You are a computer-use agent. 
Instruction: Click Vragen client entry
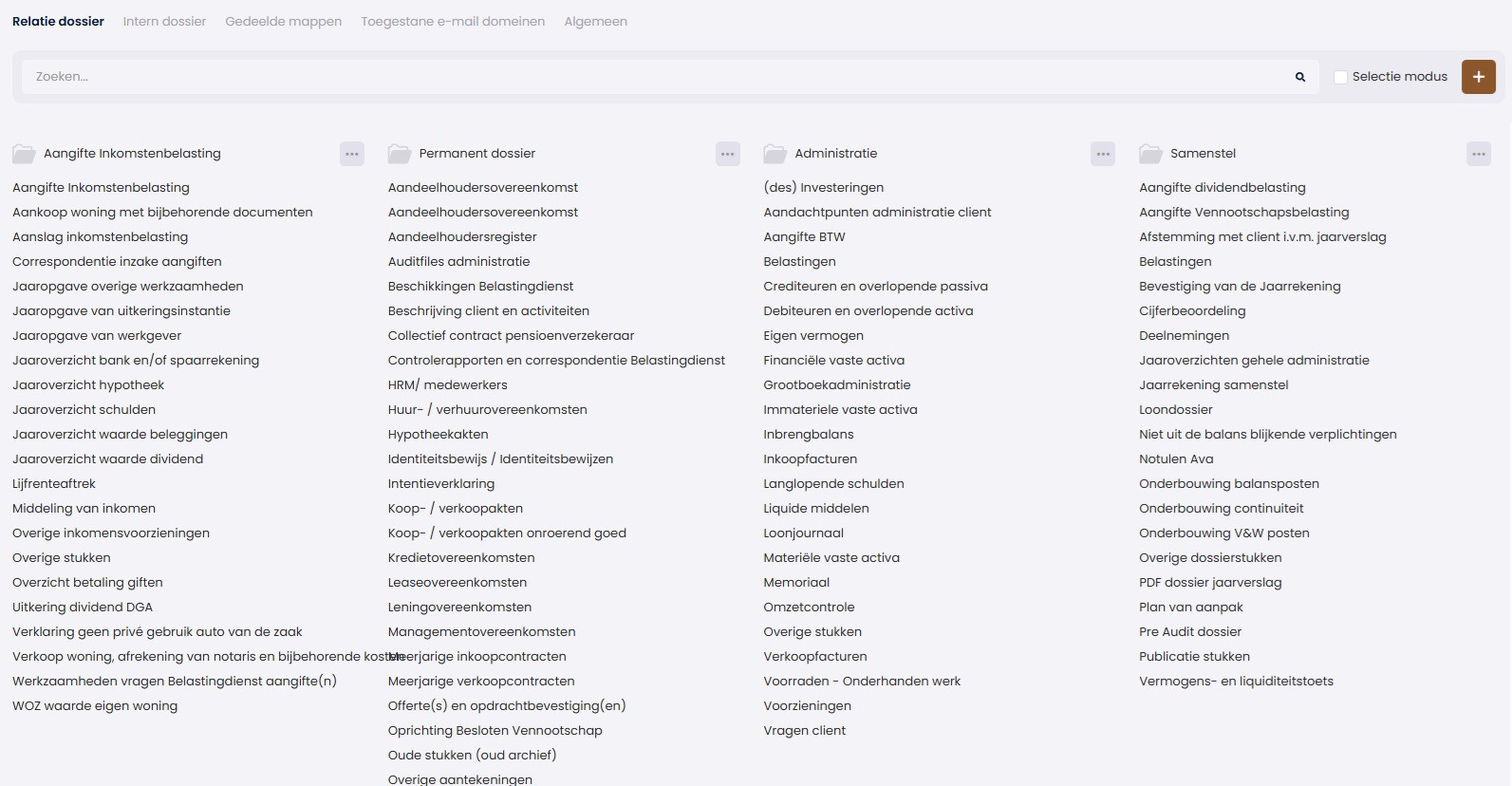click(805, 731)
